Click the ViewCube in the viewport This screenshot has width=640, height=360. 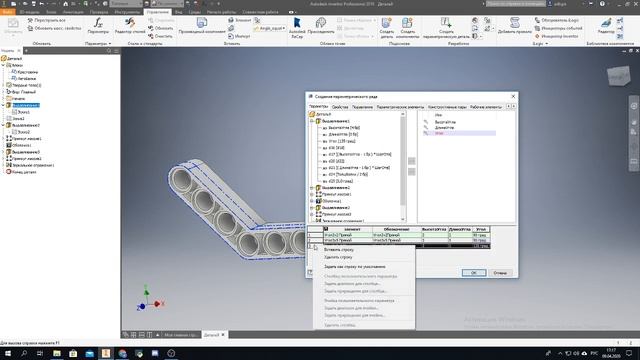[618, 76]
